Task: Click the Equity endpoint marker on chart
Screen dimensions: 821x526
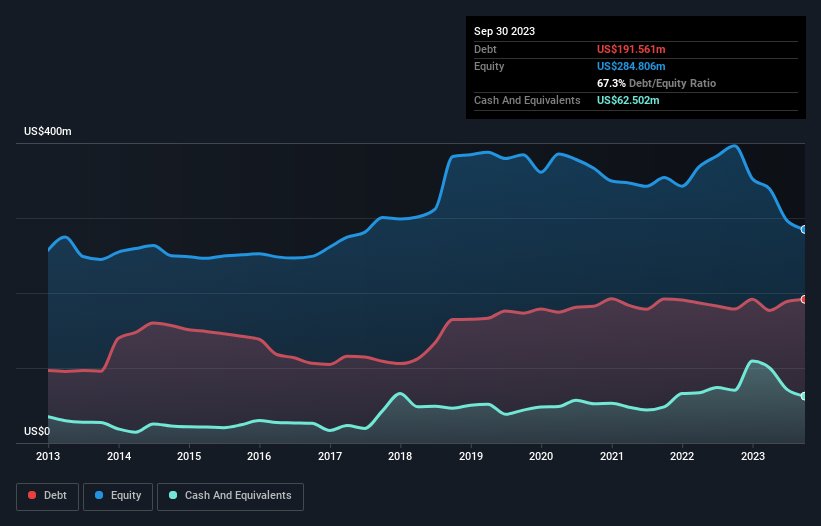Action: pyautogui.click(x=804, y=229)
